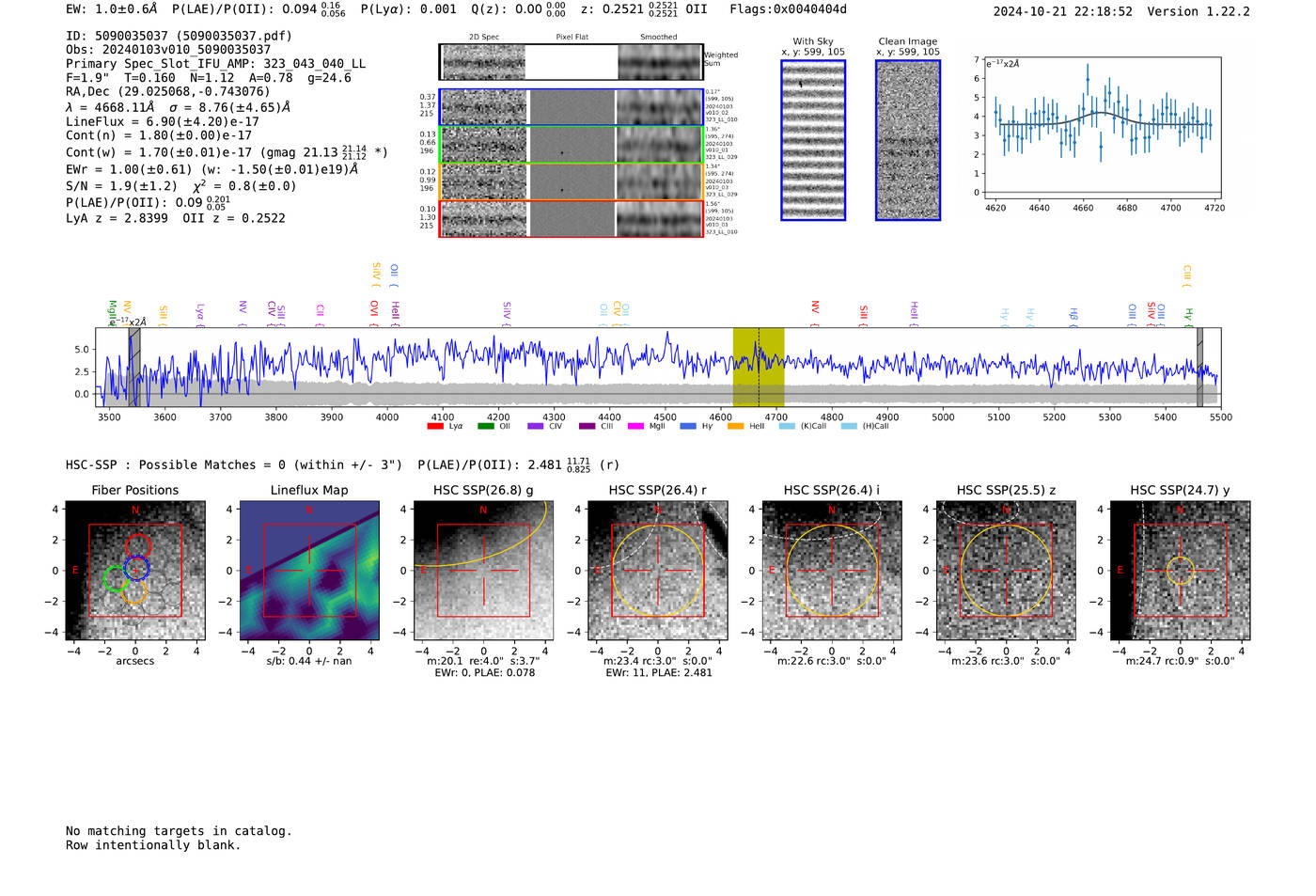Click the orange HeII legend swatch

pos(735,427)
